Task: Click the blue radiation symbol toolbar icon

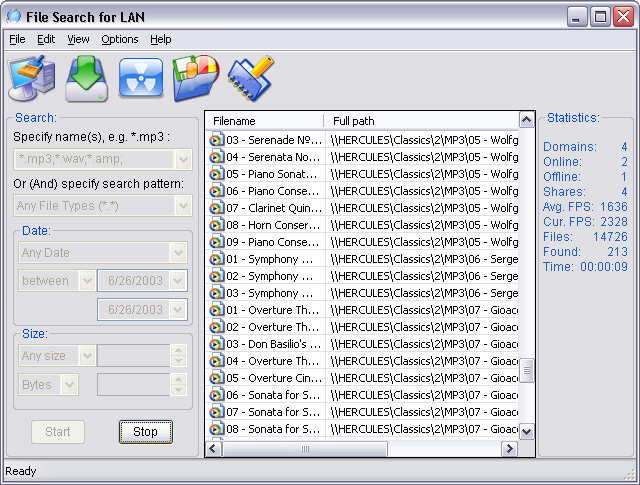Action: click(141, 78)
